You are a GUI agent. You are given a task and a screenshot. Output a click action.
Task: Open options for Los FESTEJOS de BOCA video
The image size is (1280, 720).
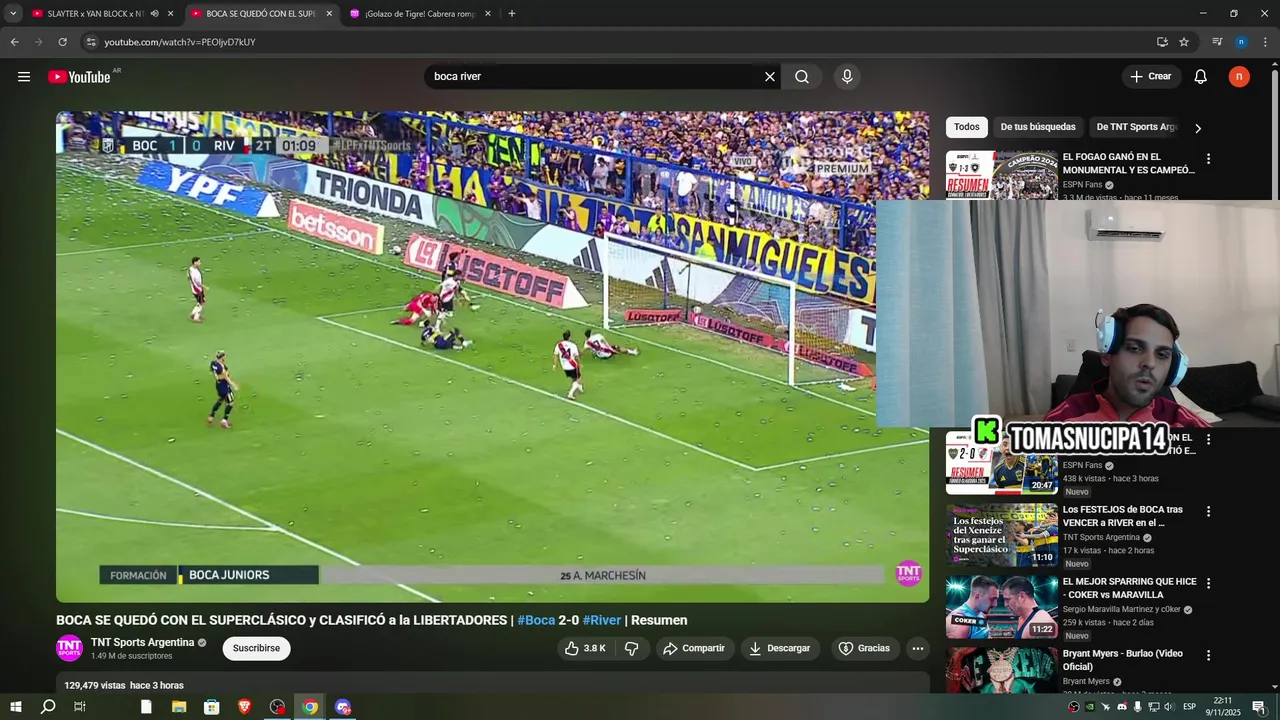pyautogui.click(x=1208, y=511)
